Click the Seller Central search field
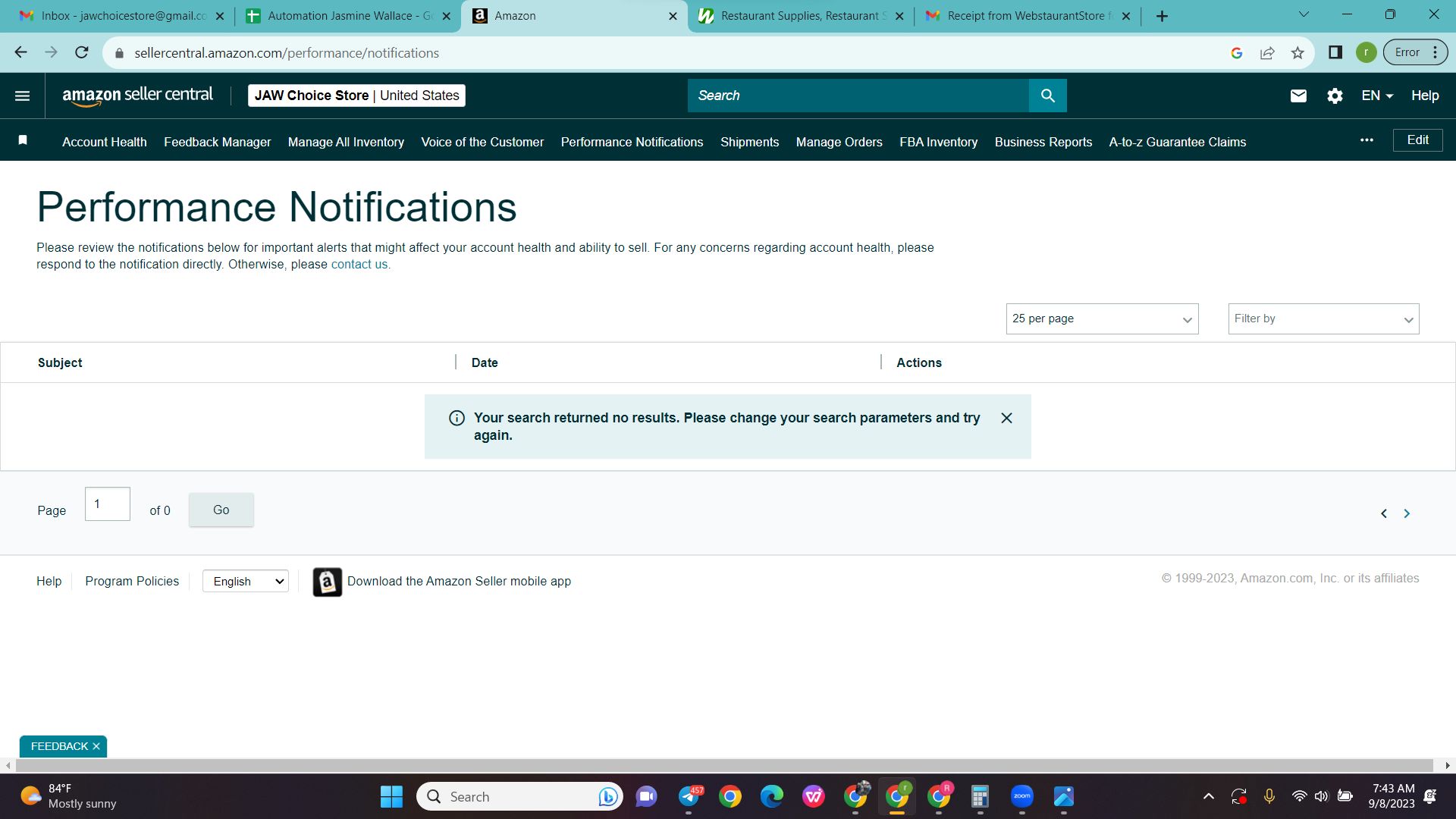Screen dimensions: 1456x819 coord(858,96)
